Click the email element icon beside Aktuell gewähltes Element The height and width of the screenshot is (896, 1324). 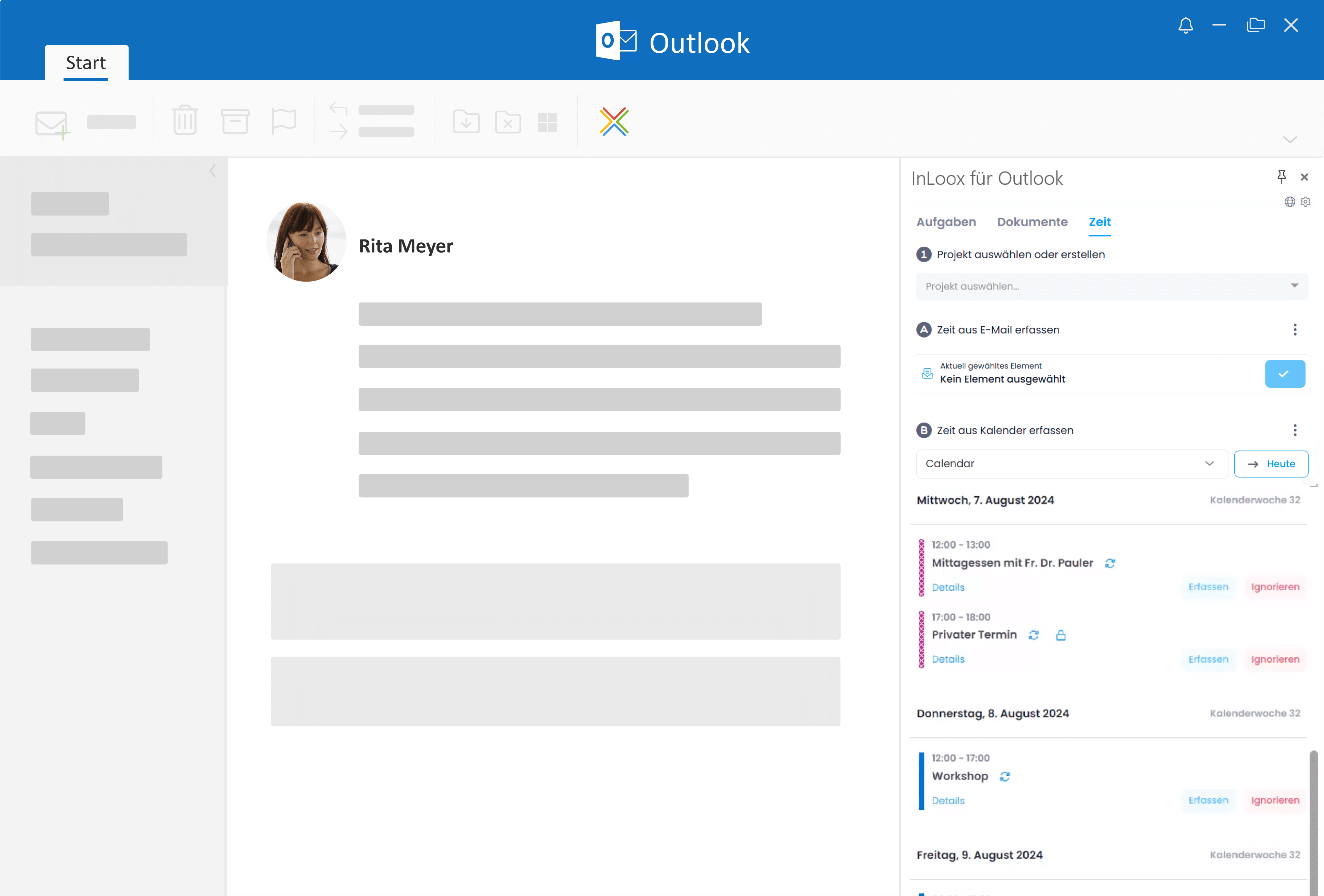coord(927,374)
